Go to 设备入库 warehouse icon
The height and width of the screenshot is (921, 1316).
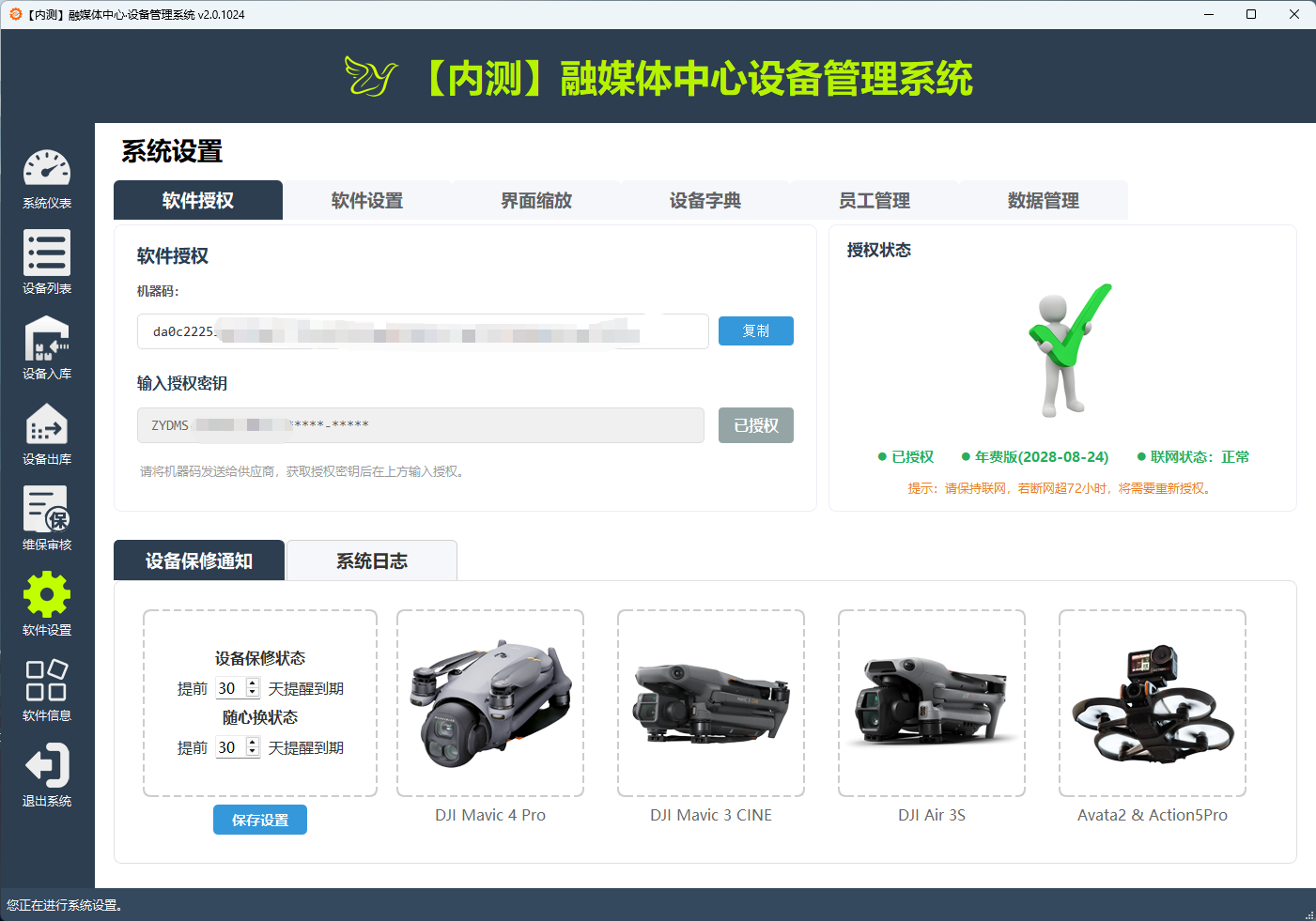47,339
